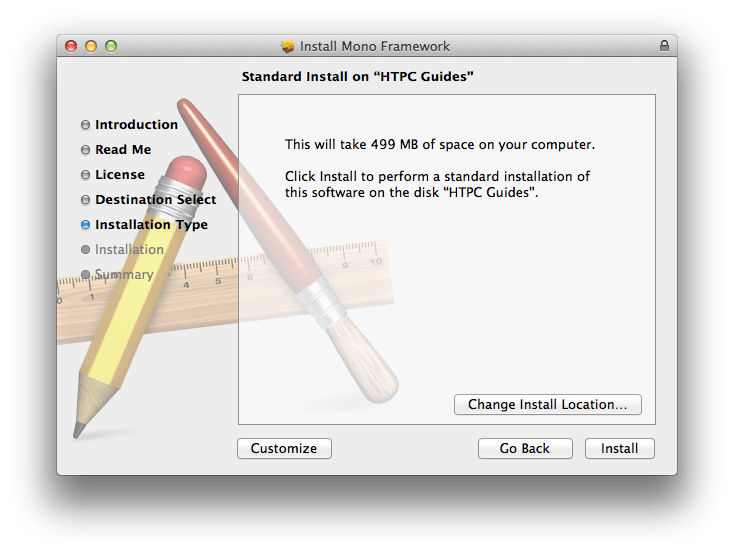Click the dimmed bullet beside Summary
Screen dimensions: 734x554
85,275
